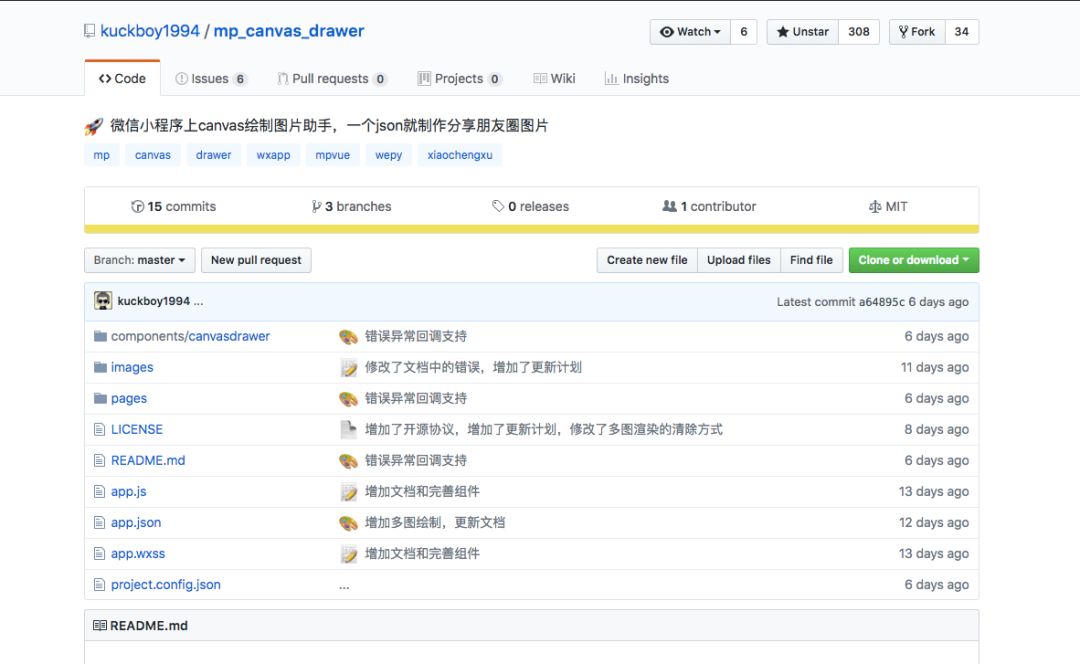Select the wepy topic tag
Screen dimensions: 1080x664
388,155
